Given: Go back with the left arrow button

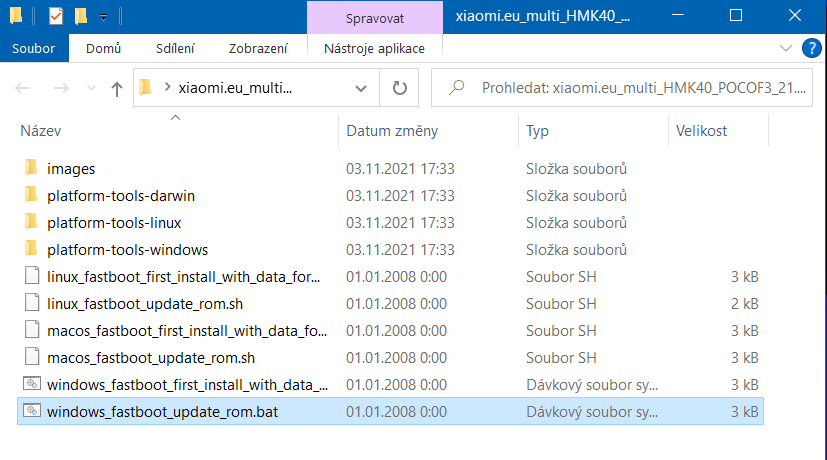Looking at the screenshot, I should coord(22,88).
